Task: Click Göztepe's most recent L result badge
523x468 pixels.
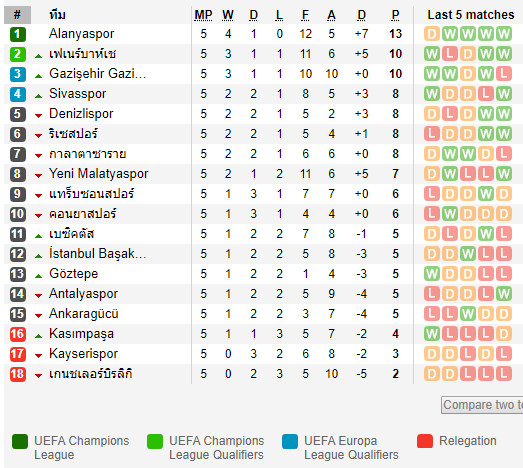Action: tap(503, 274)
